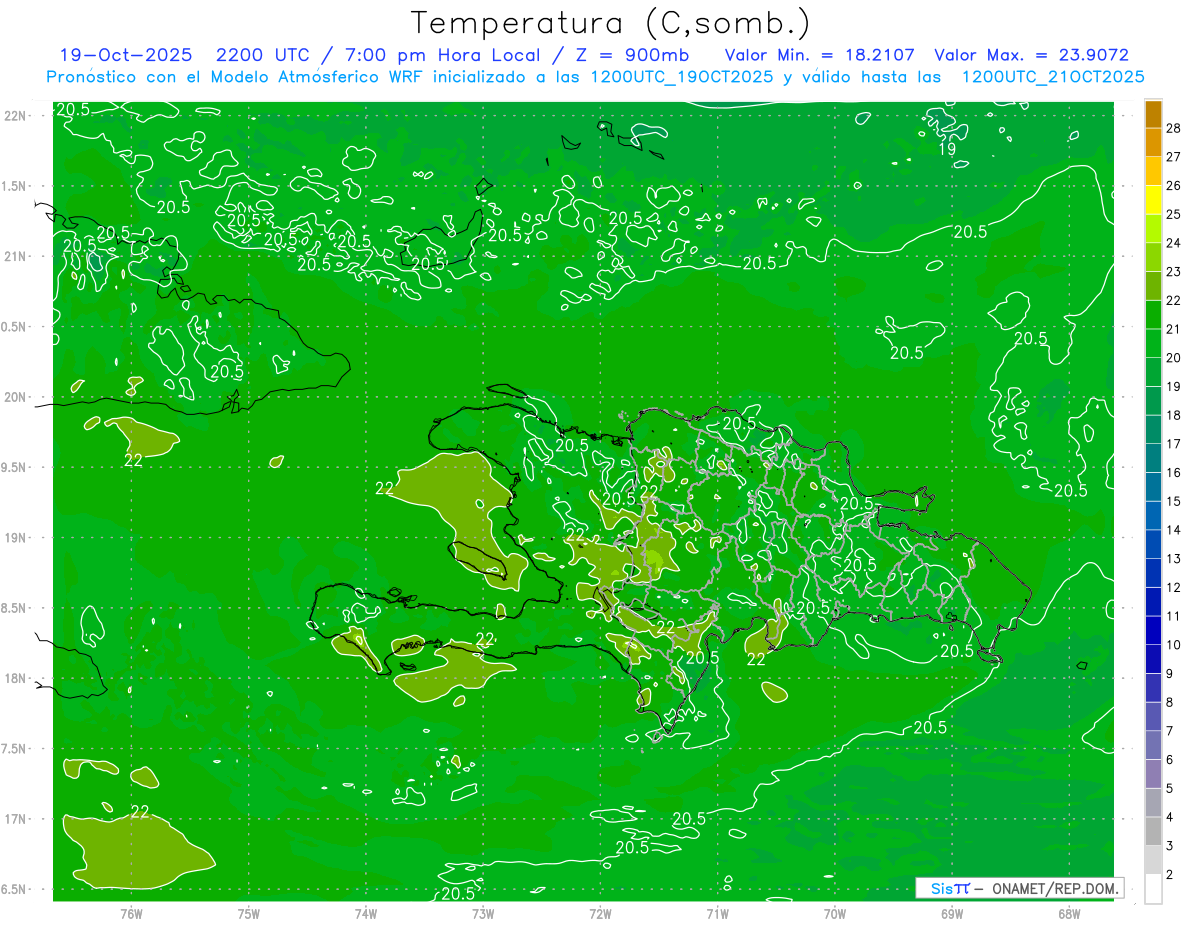
Task: Click the '13' colorbar label
Action: click(x=1174, y=559)
